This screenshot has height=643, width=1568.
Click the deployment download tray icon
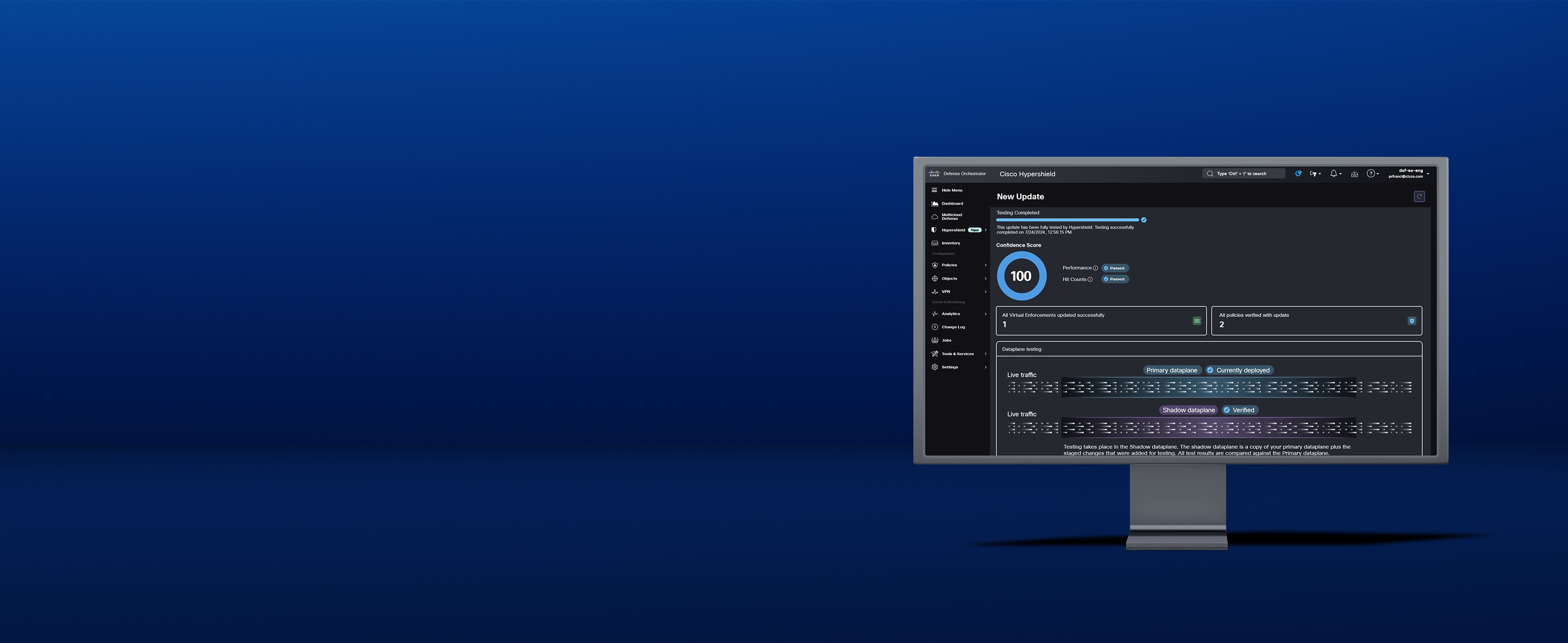1354,173
